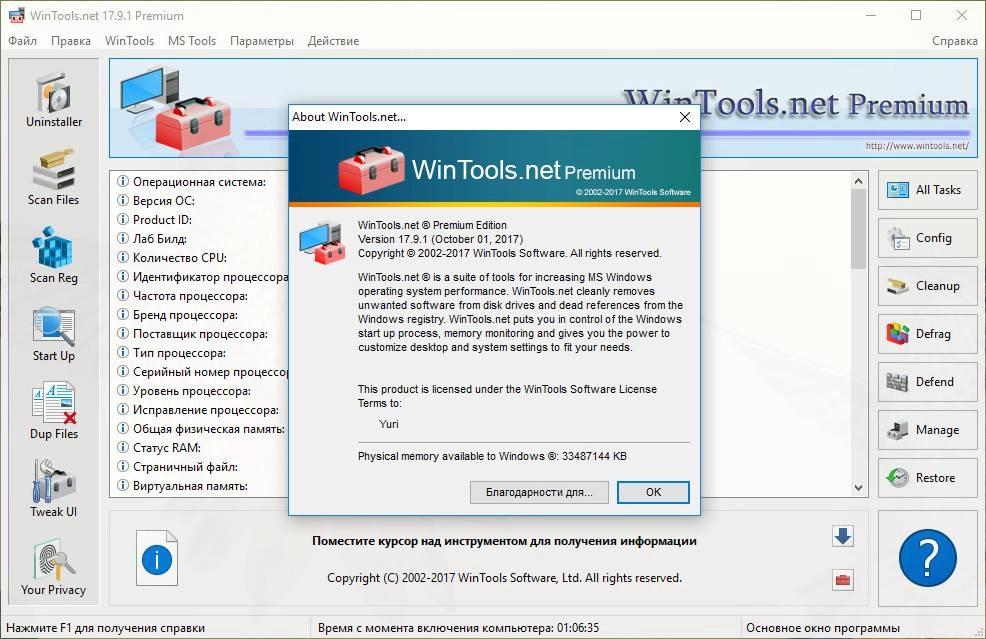The height and width of the screenshot is (639, 986).
Task: Open the Правка menu
Action: pyautogui.click(x=70, y=41)
